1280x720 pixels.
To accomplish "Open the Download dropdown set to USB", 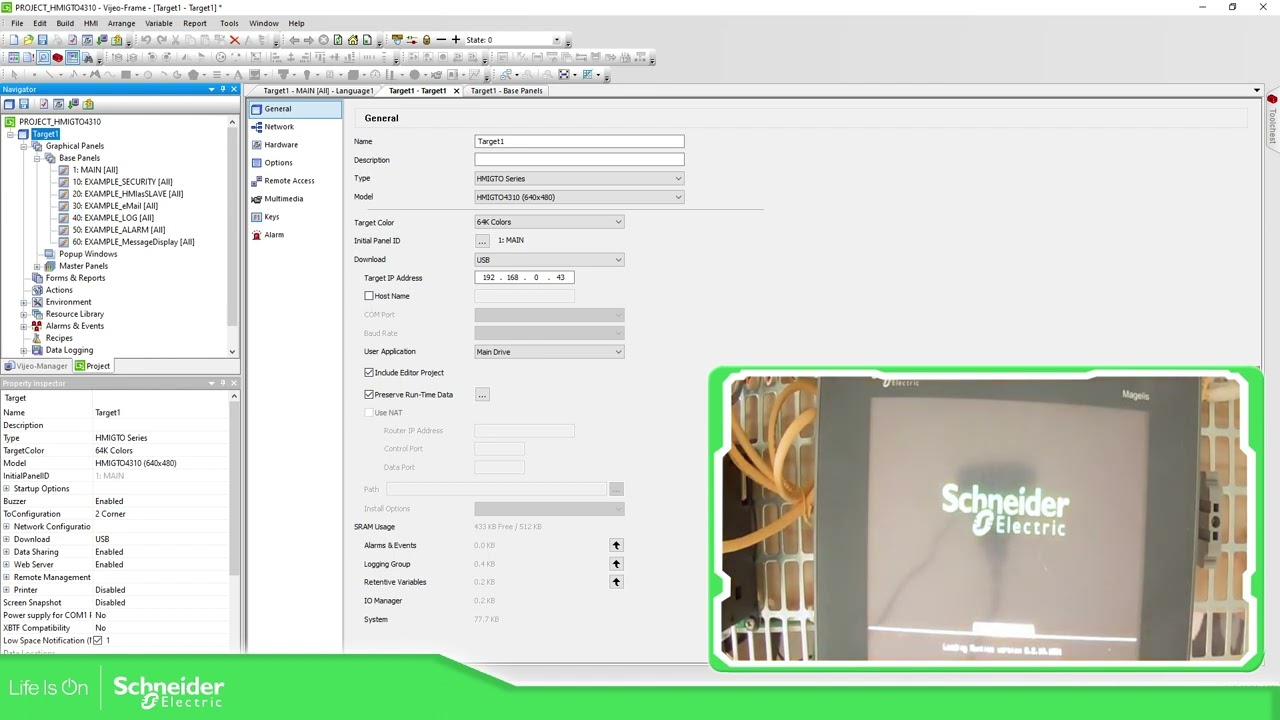I will (549, 260).
